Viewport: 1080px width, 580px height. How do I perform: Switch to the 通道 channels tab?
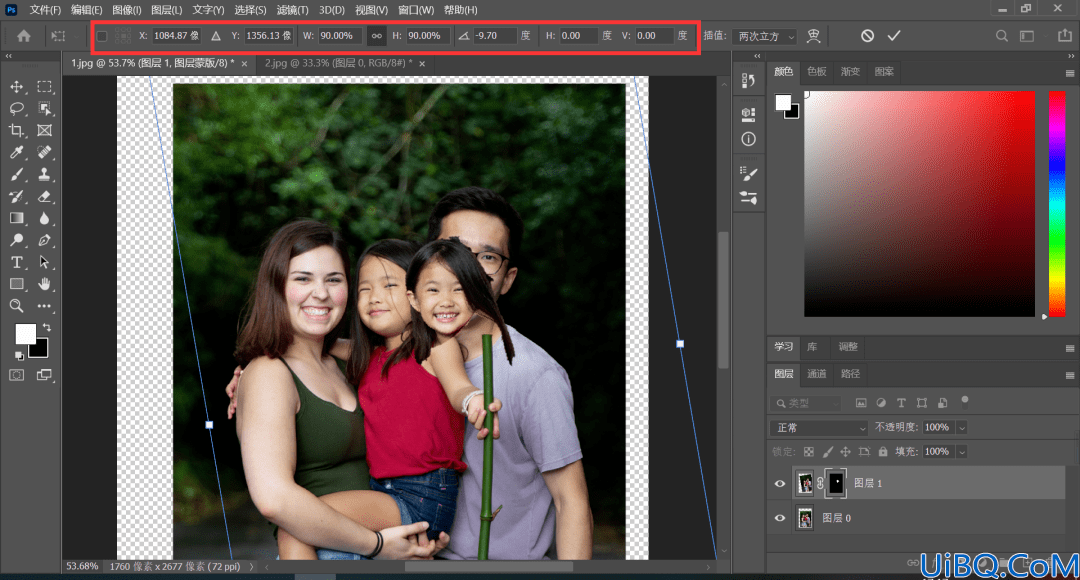click(x=817, y=374)
